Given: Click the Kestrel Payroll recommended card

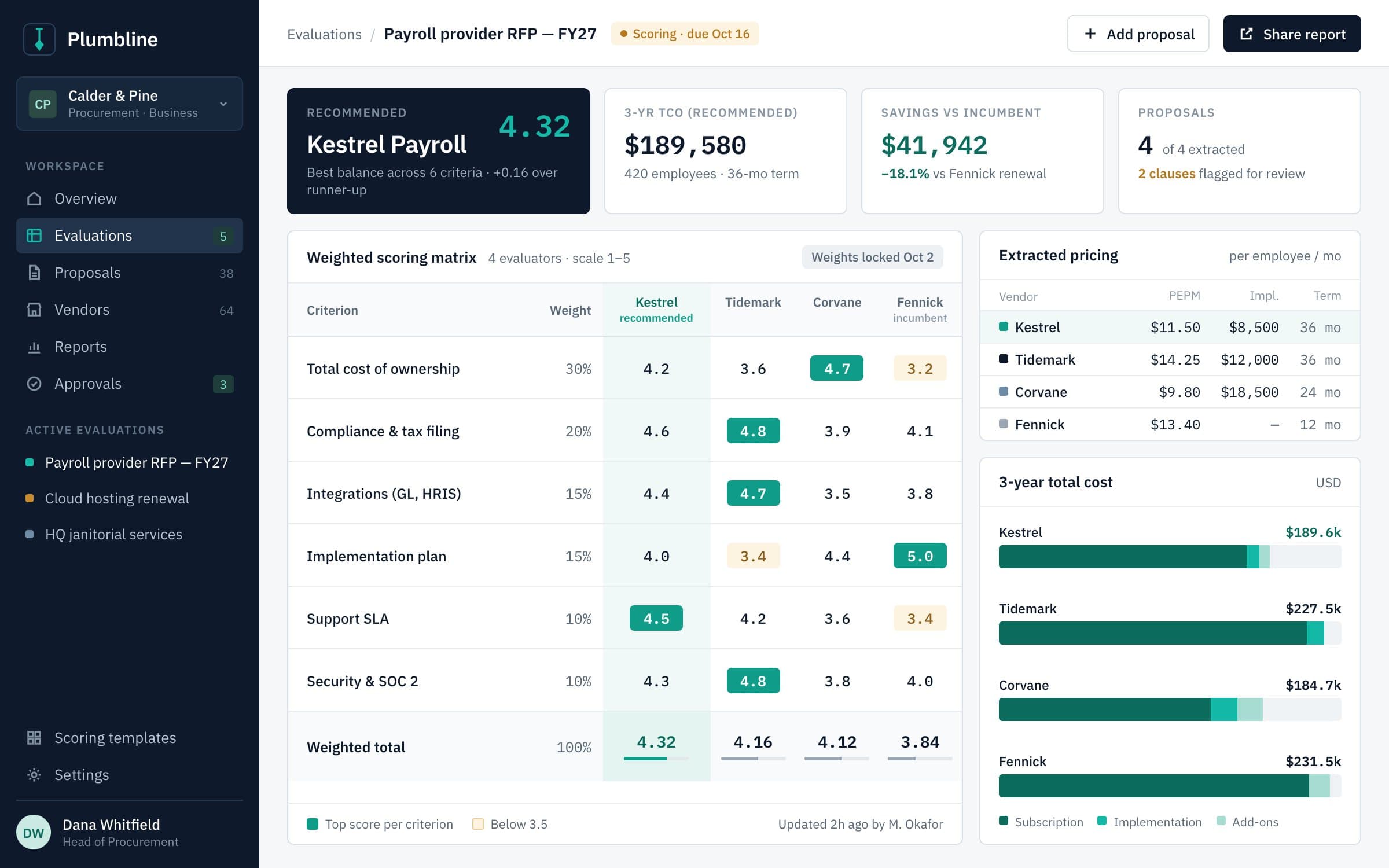Looking at the screenshot, I should coord(439,151).
